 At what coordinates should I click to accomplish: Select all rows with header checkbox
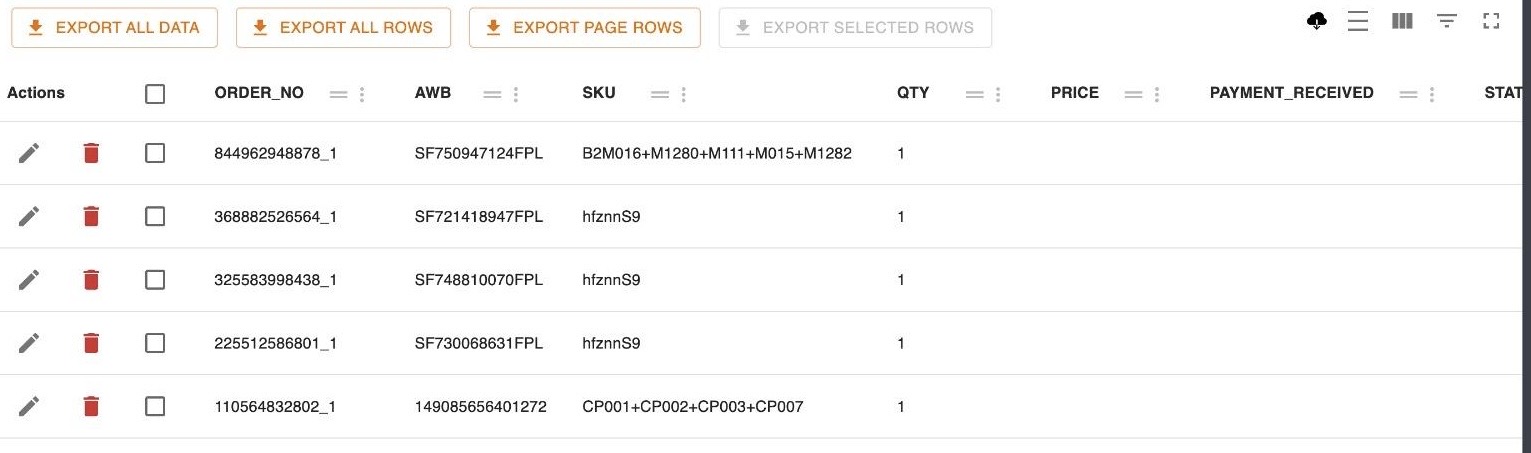tap(155, 94)
